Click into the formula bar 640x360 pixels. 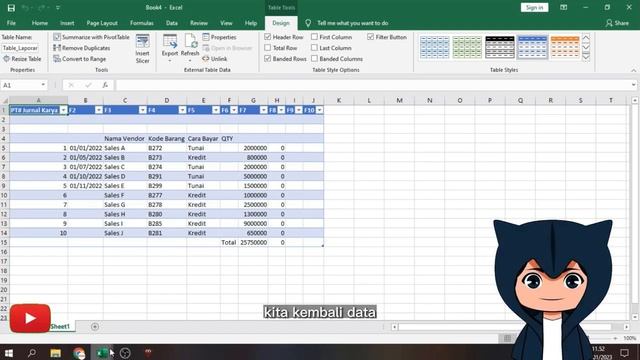373,85
